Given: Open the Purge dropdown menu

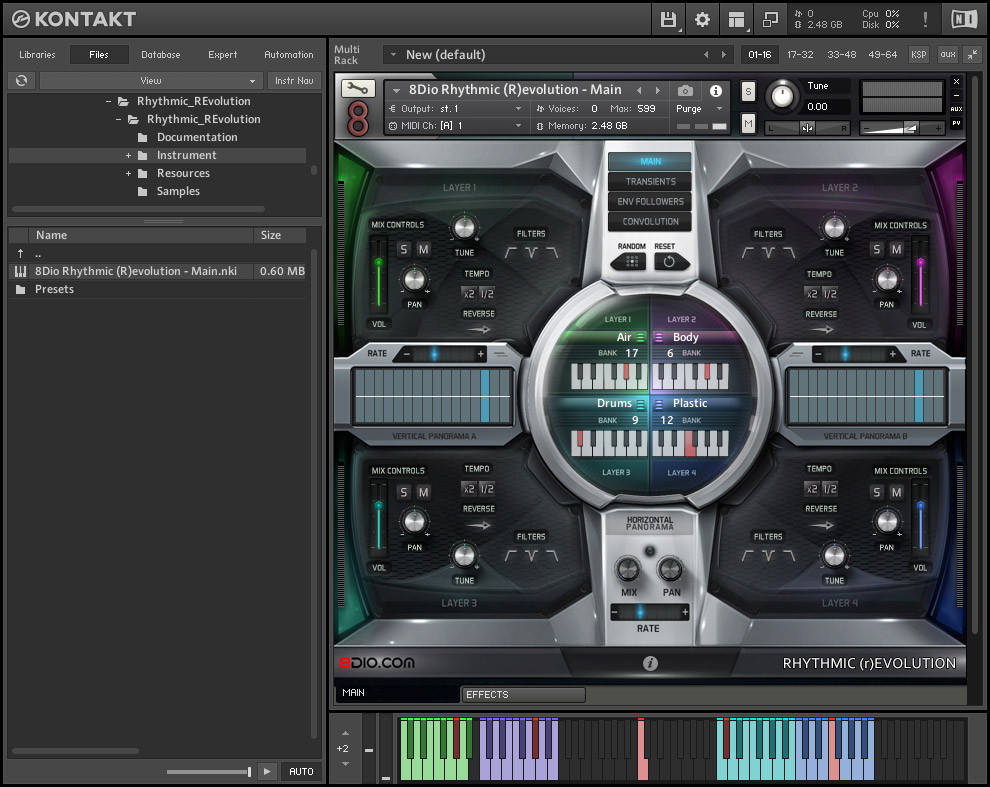Looking at the screenshot, I should click(x=699, y=108).
